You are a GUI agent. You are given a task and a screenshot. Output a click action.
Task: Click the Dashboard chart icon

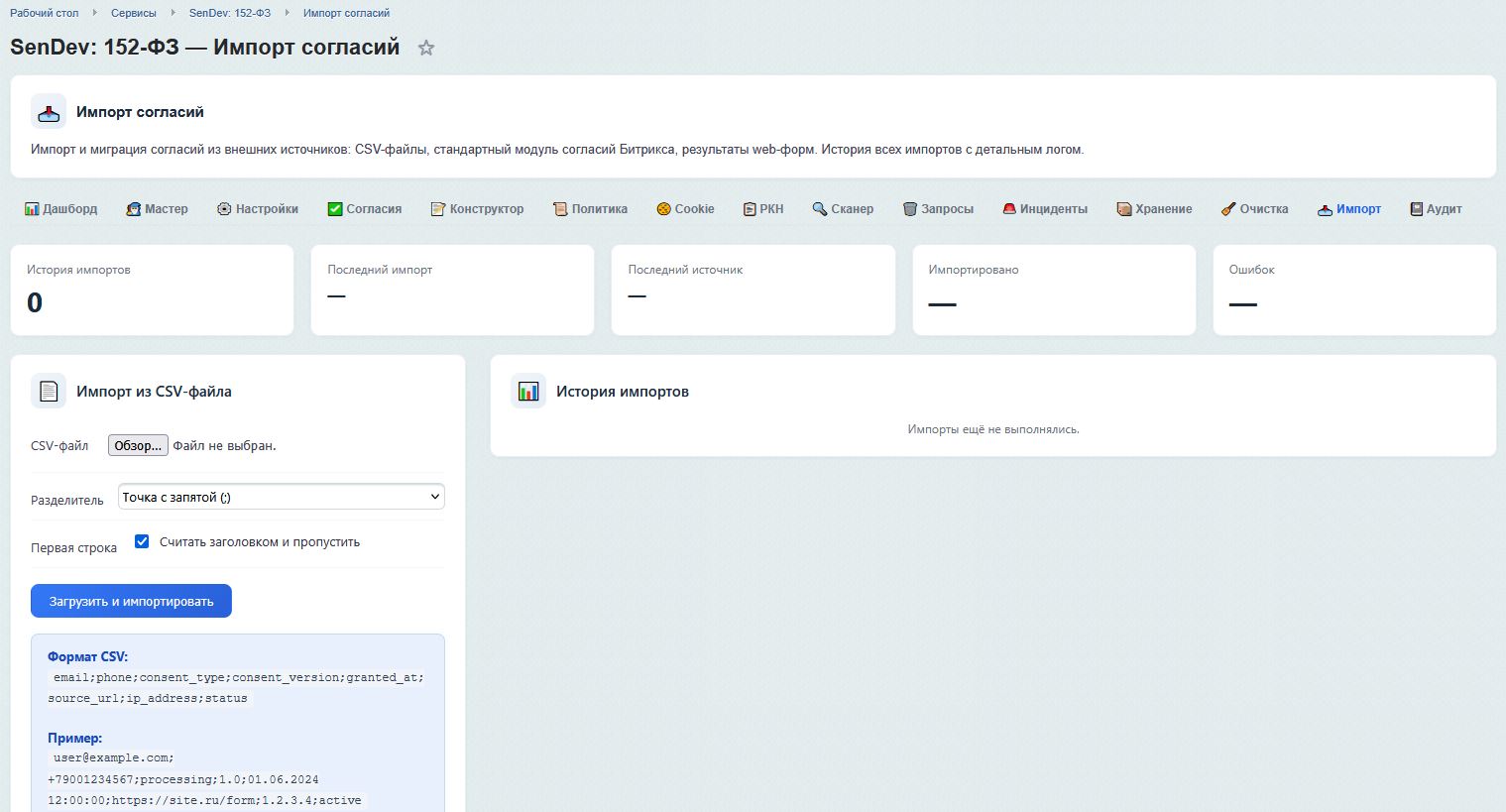[32, 209]
